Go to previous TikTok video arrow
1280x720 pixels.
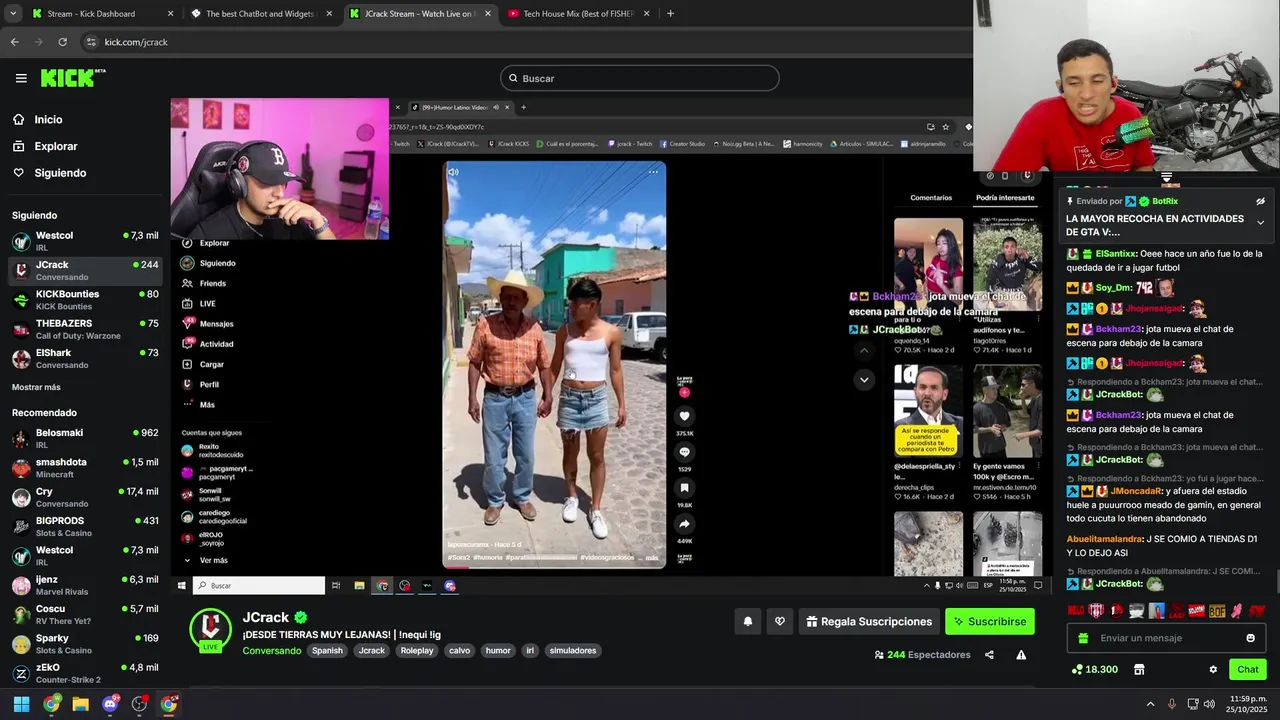click(864, 350)
